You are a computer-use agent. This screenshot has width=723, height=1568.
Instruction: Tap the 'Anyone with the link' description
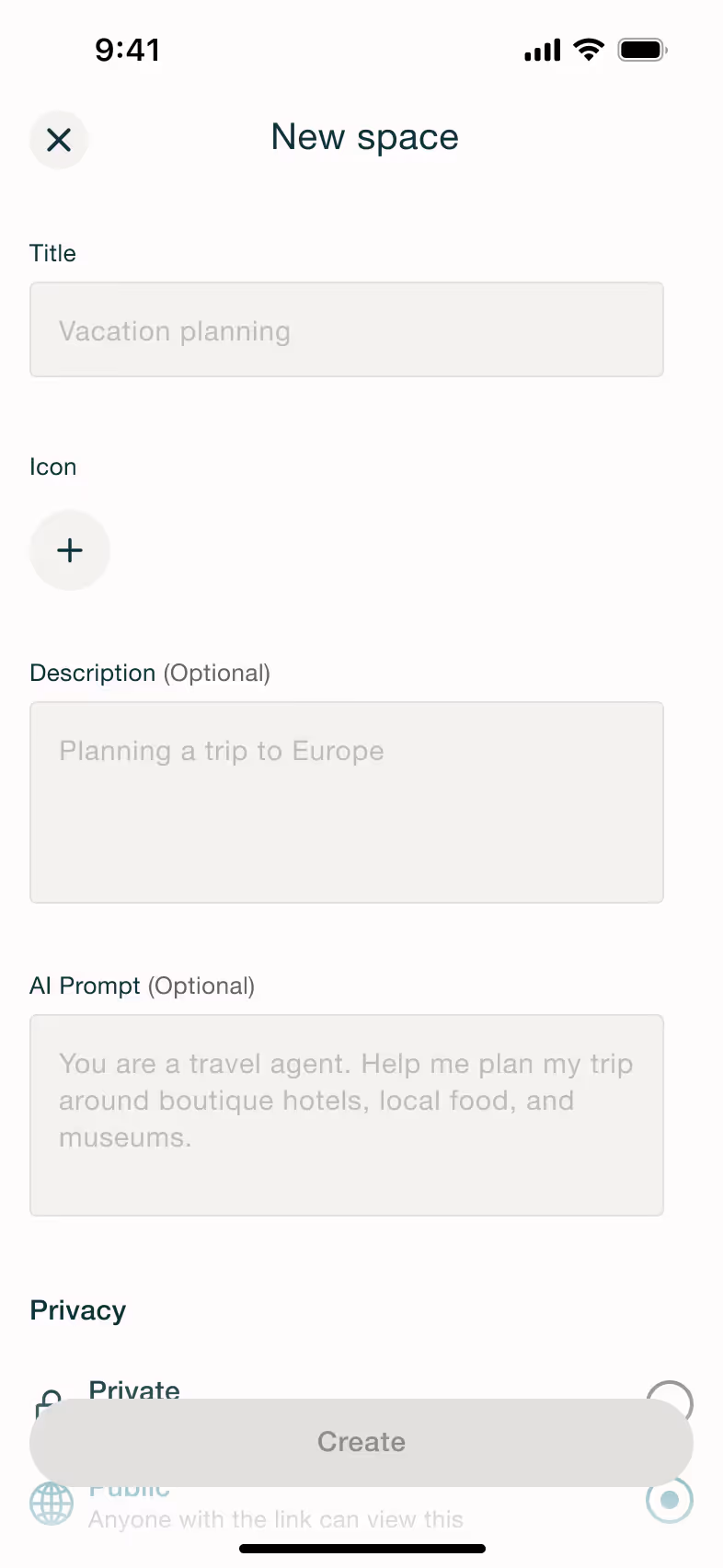276,1519
